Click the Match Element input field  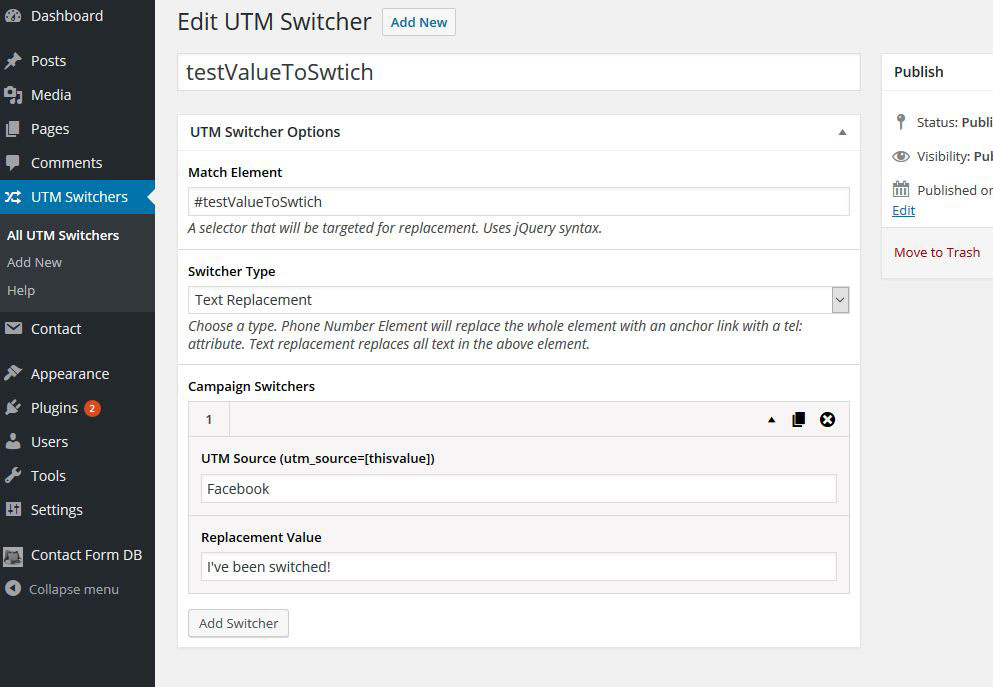click(518, 202)
